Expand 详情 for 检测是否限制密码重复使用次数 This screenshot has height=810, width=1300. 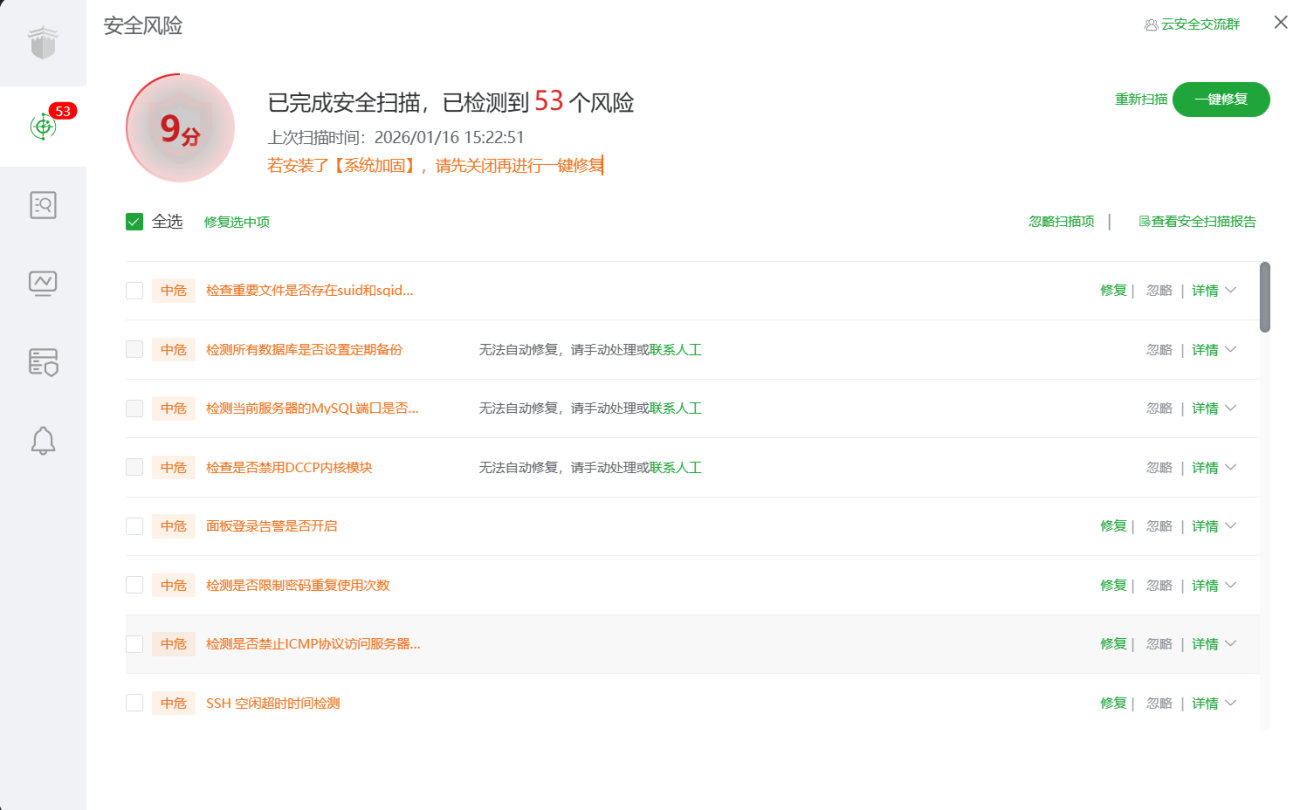pyautogui.click(x=1213, y=586)
